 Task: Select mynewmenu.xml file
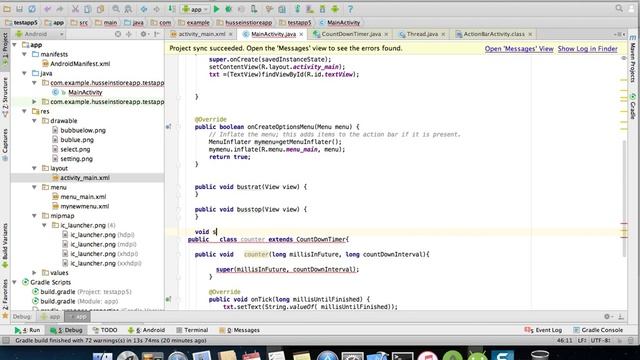[x=84, y=206]
